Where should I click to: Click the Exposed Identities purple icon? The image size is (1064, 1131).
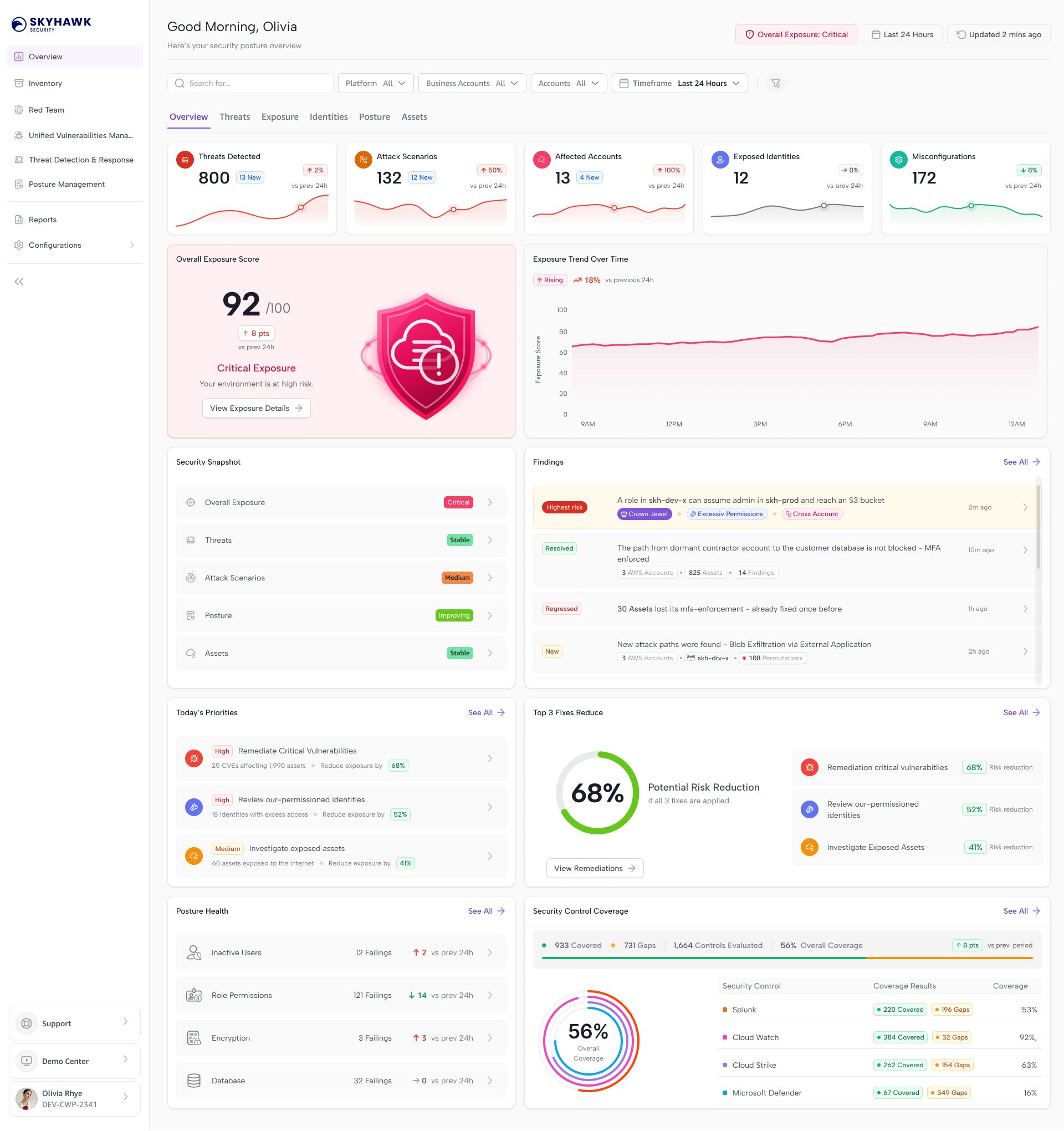coord(720,160)
